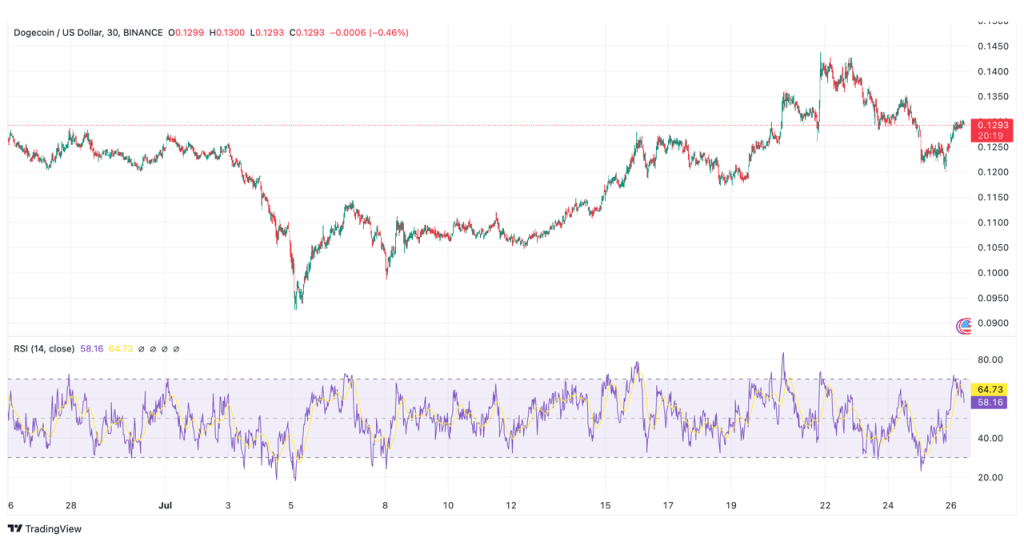Image resolution: width=1024 pixels, height=542 pixels.
Task: Click the 17 date on time axis
Action: [x=668, y=505]
